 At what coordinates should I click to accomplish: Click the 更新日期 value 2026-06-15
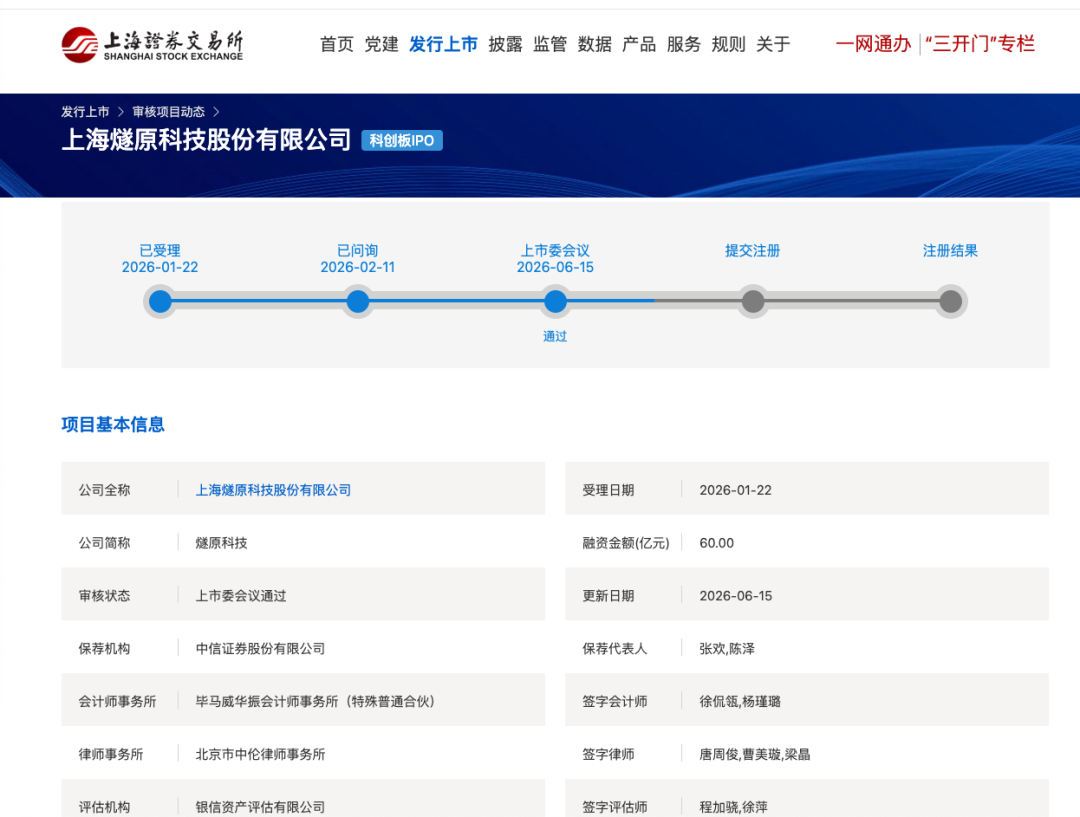[736, 596]
